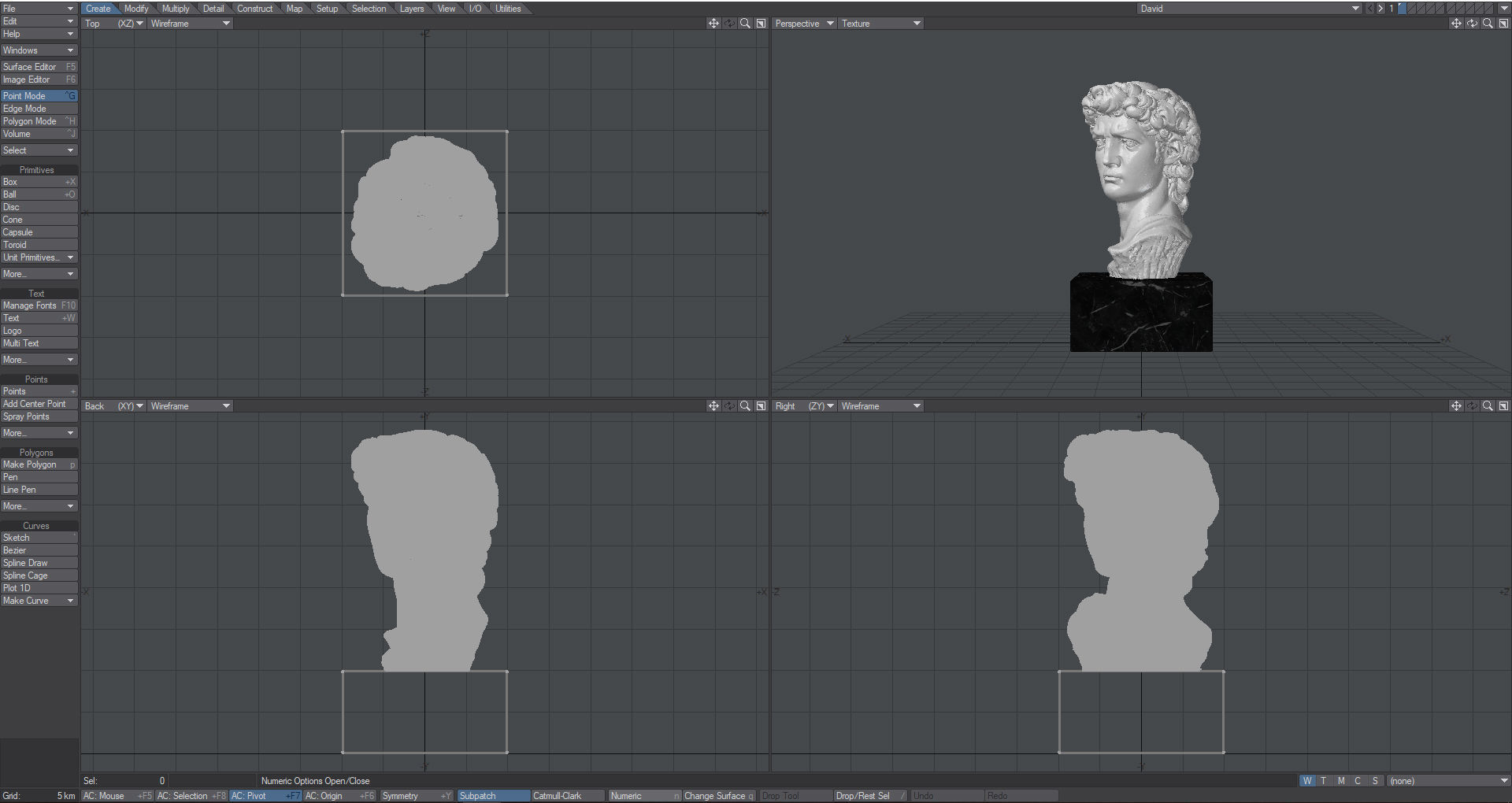Image resolution: width=1512 pixels, height=803 pixels.
Task: Open the Top viewport Wireframe display dropdown
Action: click(190, 24)
